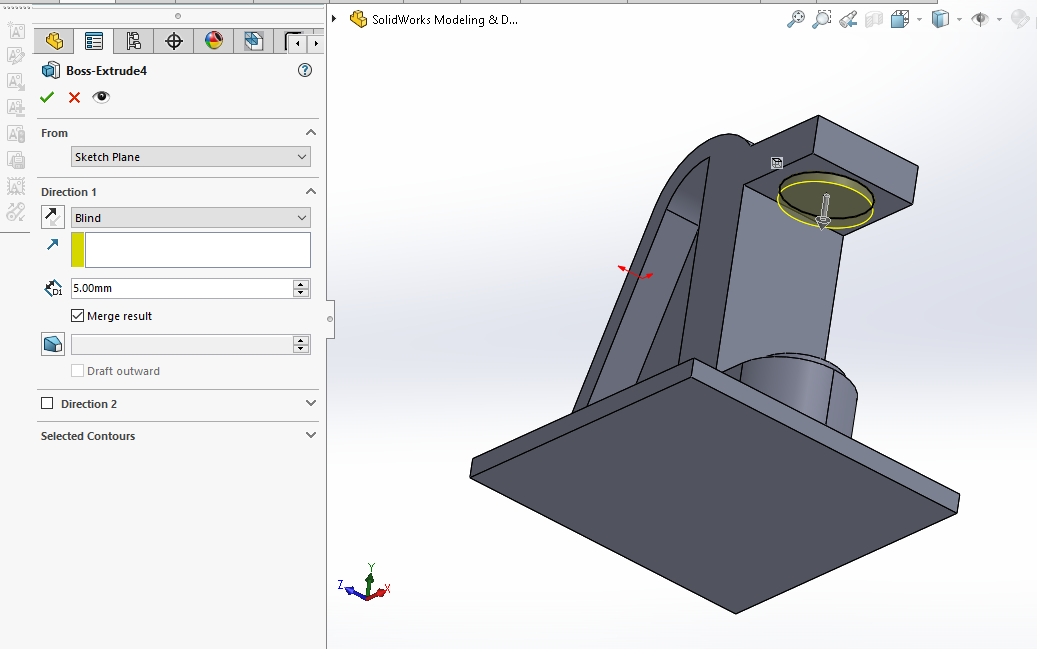Click the Reverse Direction arrow button

tap(52, 217)
